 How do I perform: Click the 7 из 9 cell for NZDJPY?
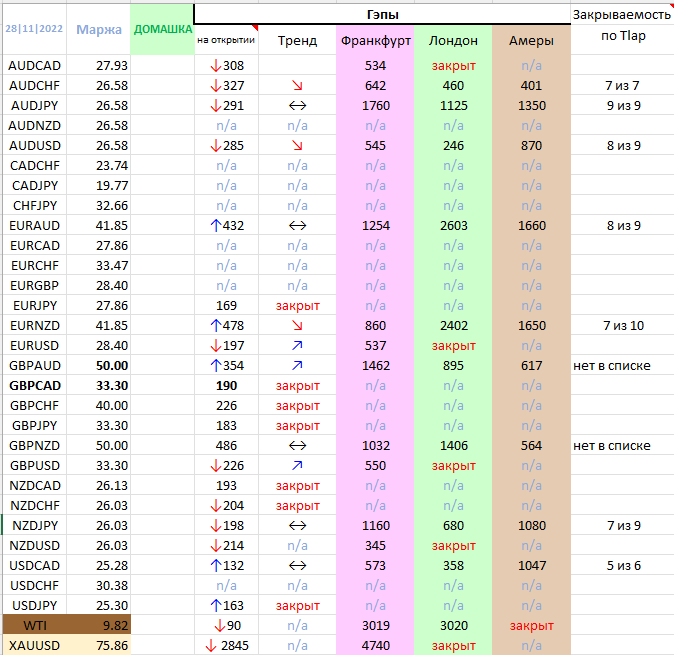(x=623, y=525)
